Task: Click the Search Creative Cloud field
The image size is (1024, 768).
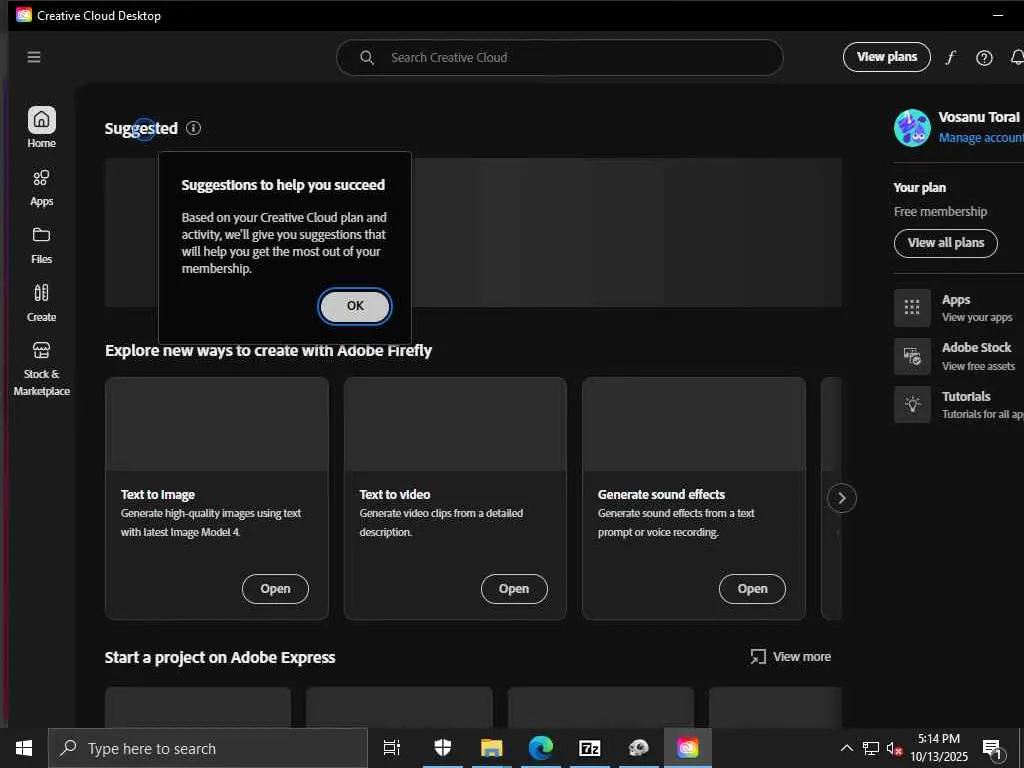Action: 560,57
